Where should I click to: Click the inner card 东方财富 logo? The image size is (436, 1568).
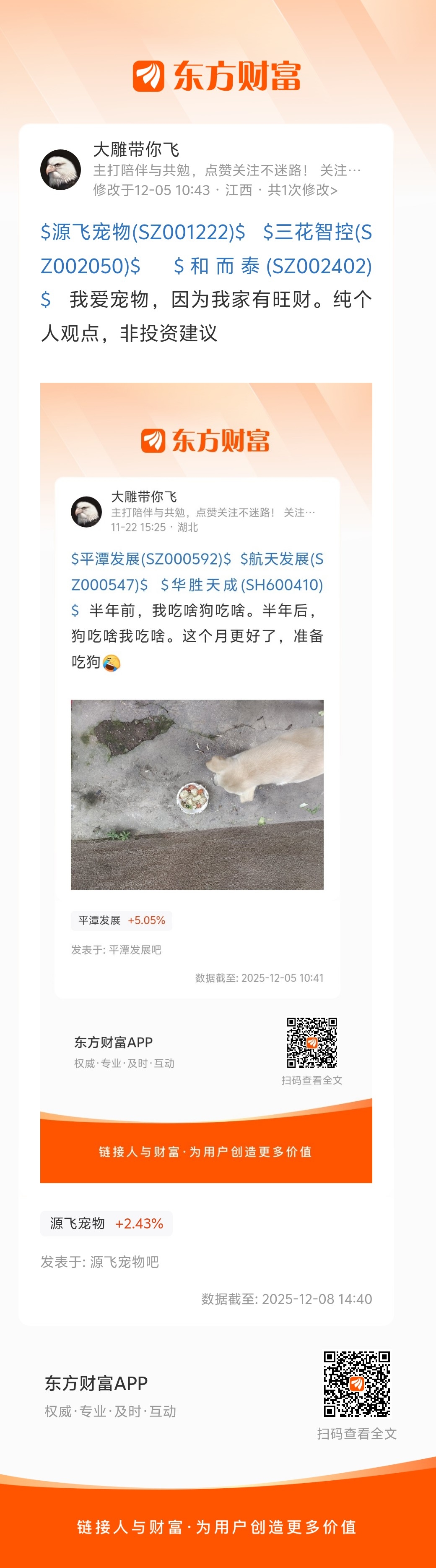click(x=205, y=440)
